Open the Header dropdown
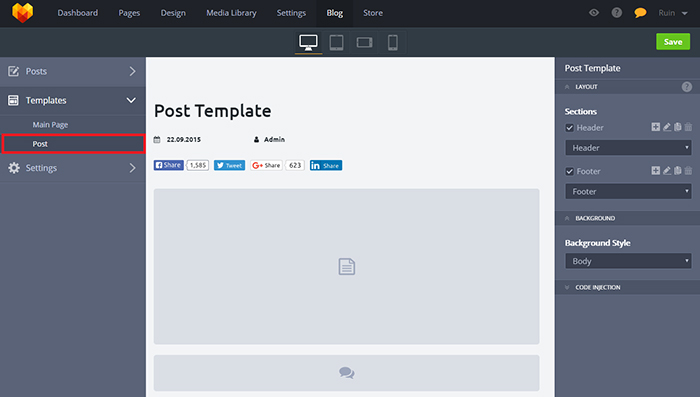The height and width of the screenshot is (397, 700). [628, 148]
